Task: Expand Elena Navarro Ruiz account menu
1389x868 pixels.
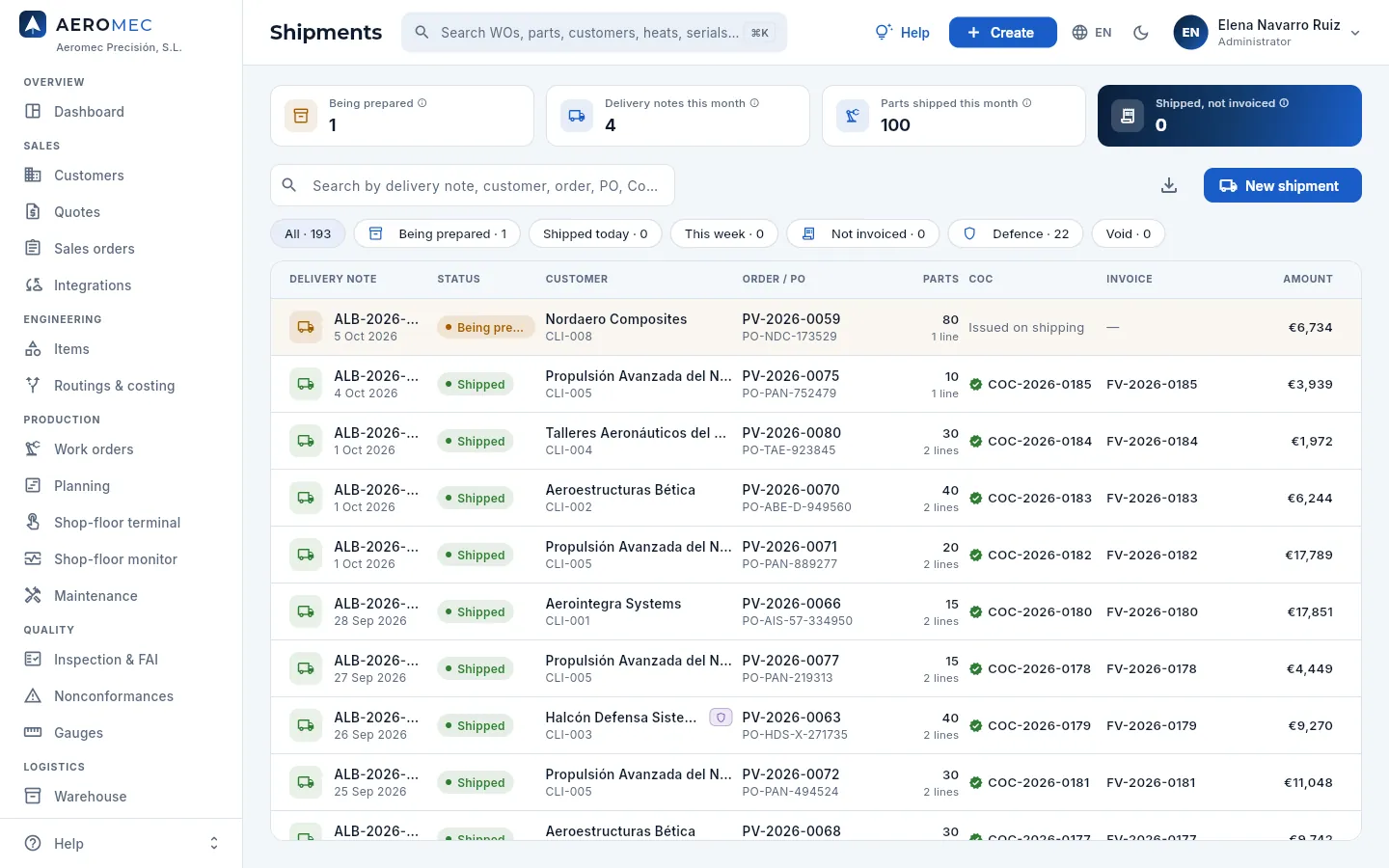Action: (x=1267, y=33)
